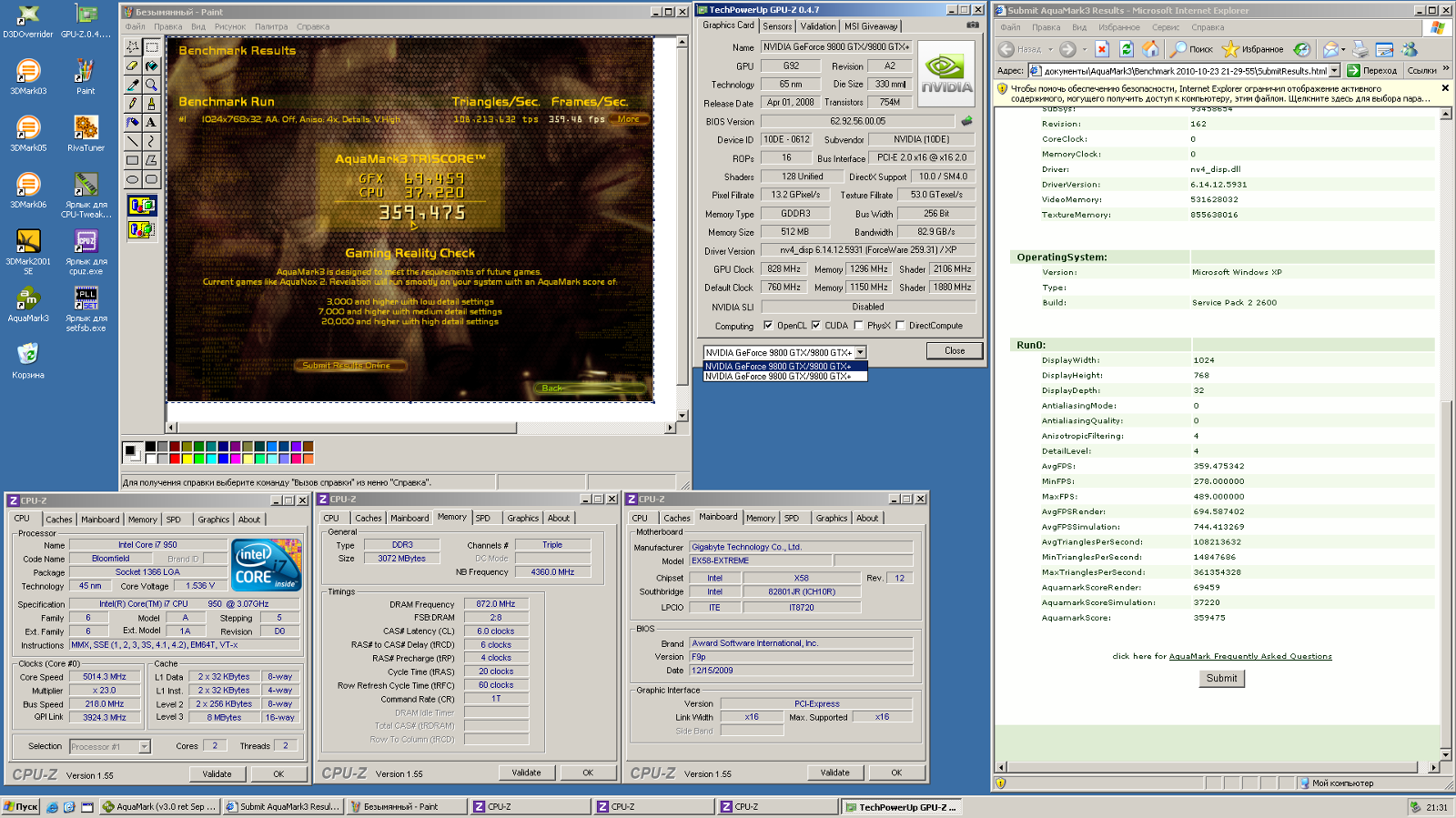
Task: Pick the Eraser tool in Paint
Action: pyautogui.click(x=133, y=66)
